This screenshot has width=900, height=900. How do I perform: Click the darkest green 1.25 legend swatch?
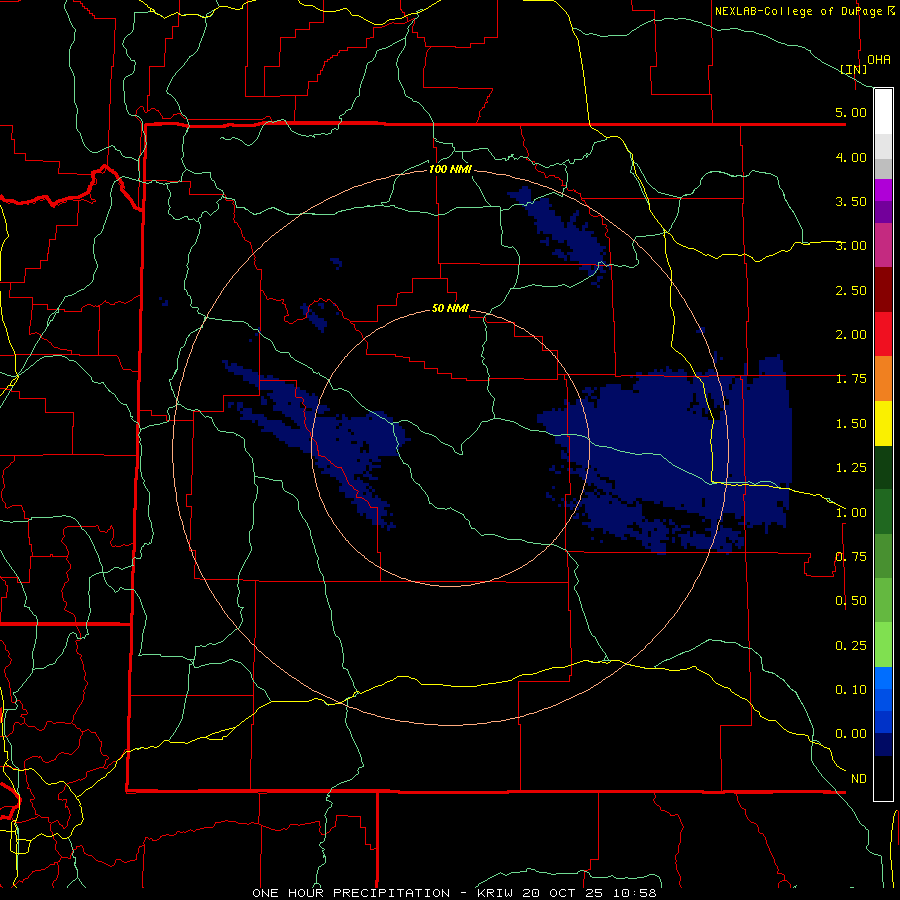pyautogui.click(x=883, y=467)
